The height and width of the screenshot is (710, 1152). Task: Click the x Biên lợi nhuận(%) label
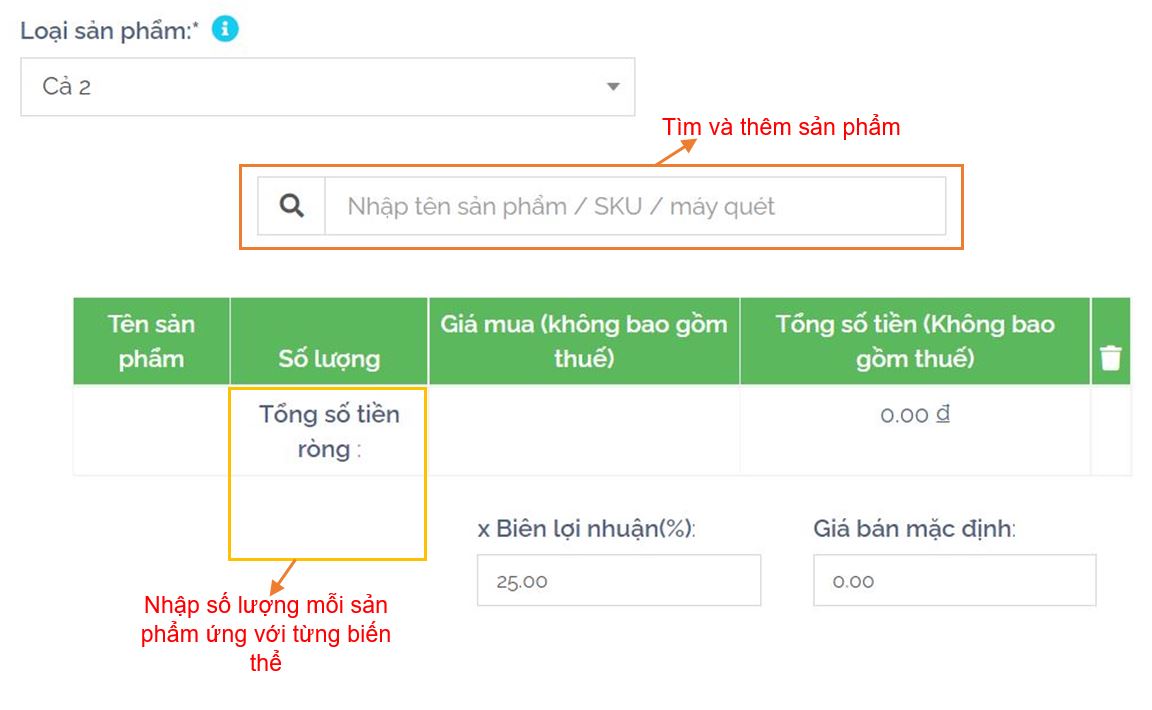click(586, 529)
